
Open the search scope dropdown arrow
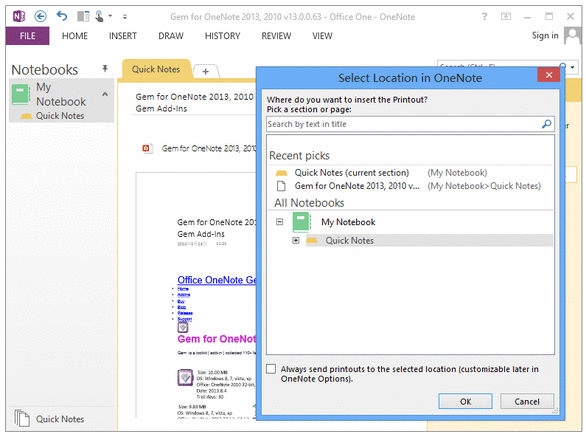coord(573,67)
